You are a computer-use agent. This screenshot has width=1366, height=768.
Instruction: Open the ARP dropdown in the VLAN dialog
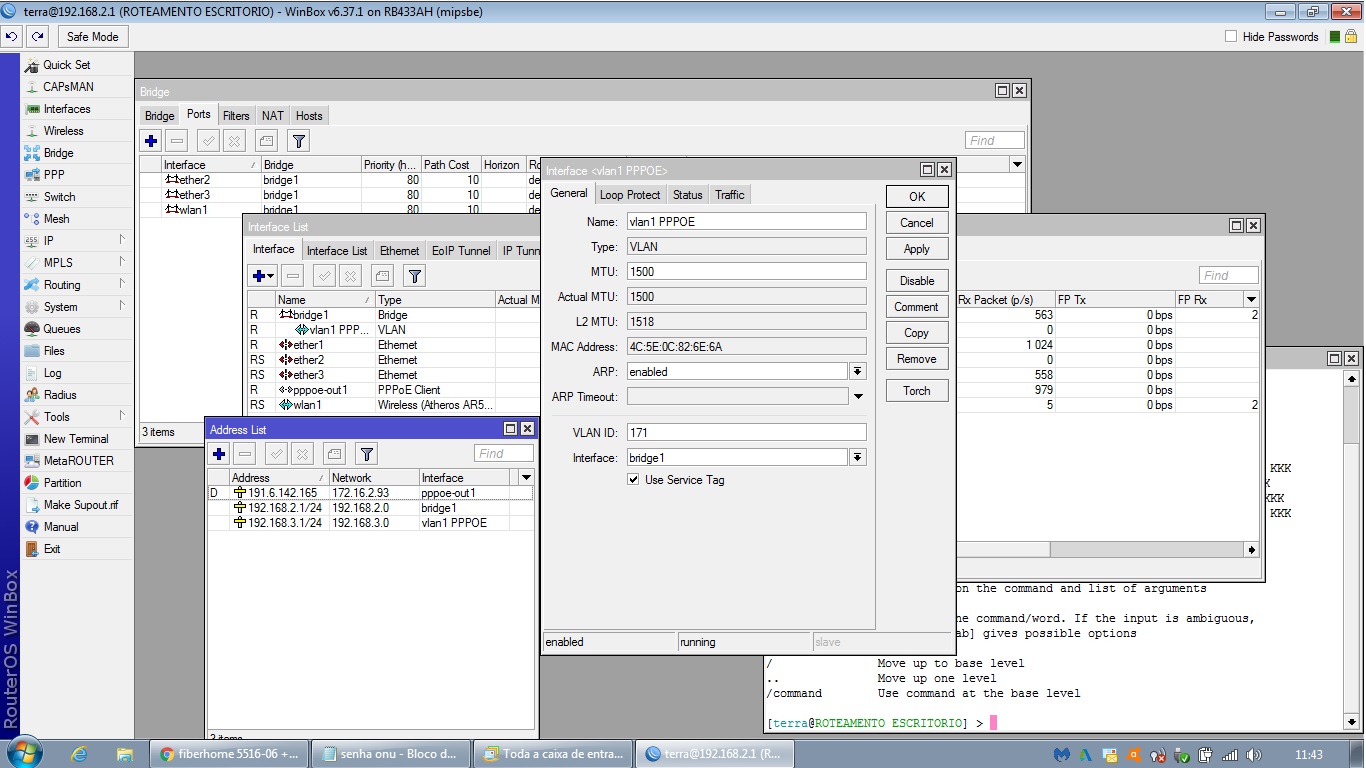[x=857, y=372]
